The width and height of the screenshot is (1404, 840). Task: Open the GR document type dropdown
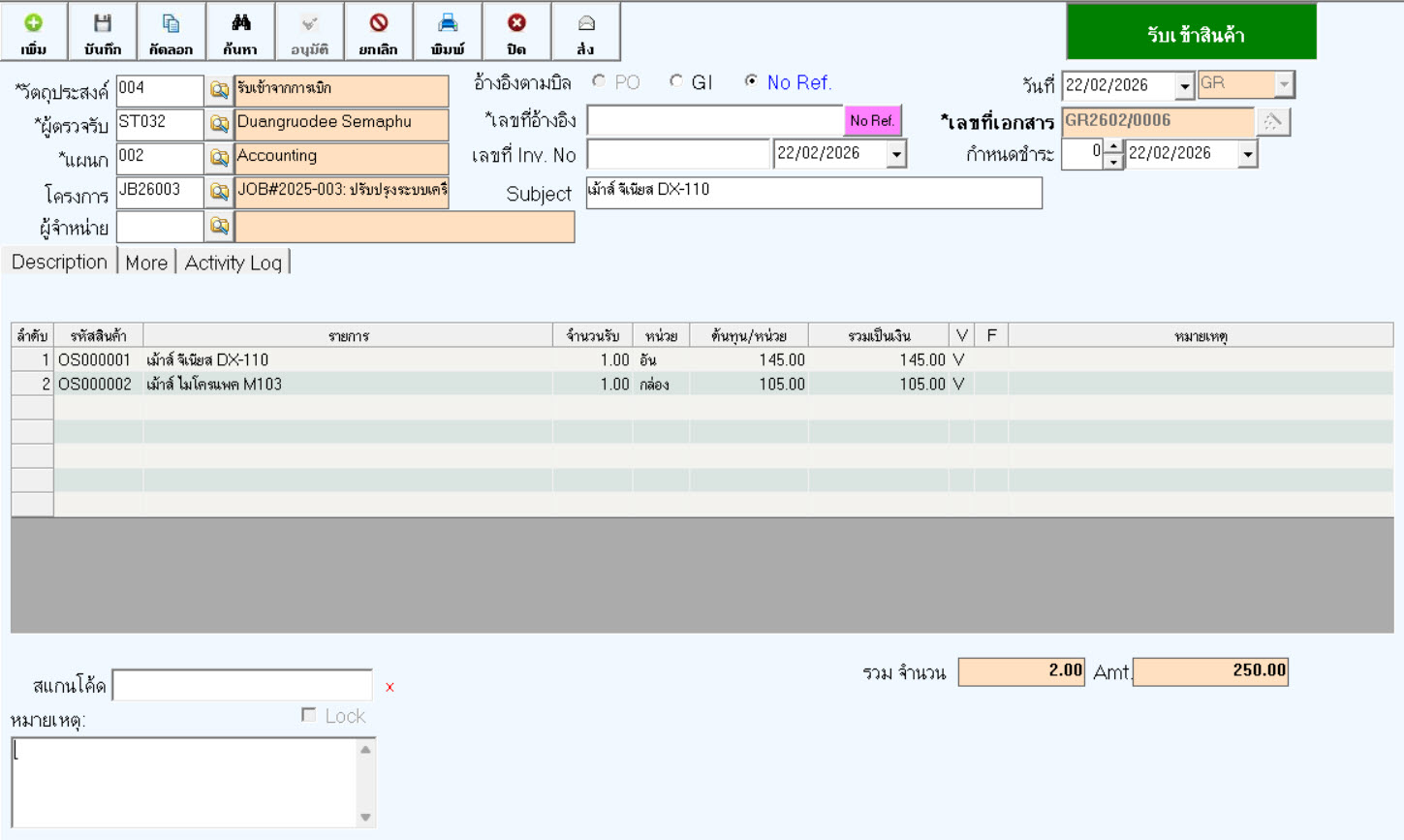click(x=1283, y=85)
